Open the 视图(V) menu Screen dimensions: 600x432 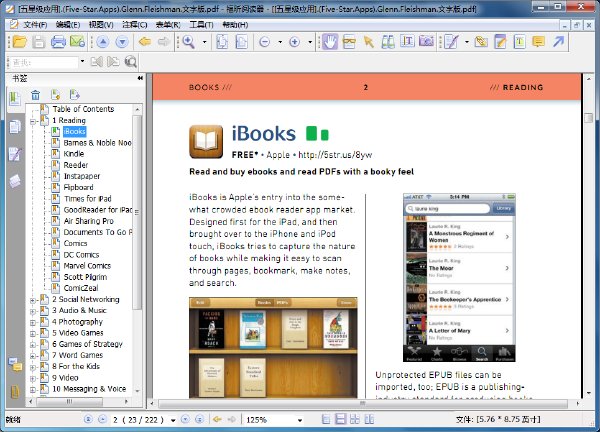click(101, 25)
